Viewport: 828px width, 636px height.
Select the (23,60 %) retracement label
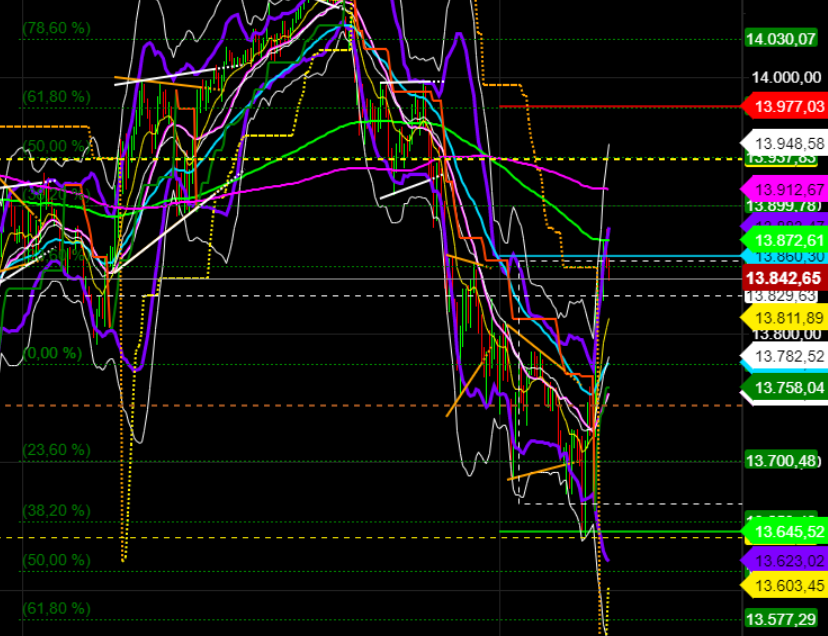pyautogui.click(x=56, y=450)
